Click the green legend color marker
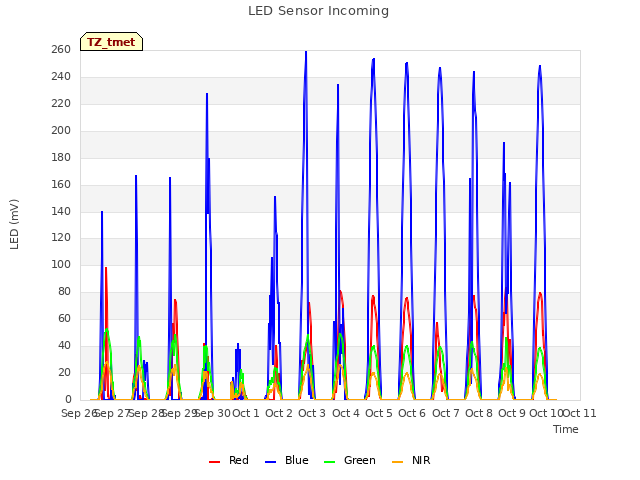The height and width of the screenshot is (480, 640). (329, 462)
